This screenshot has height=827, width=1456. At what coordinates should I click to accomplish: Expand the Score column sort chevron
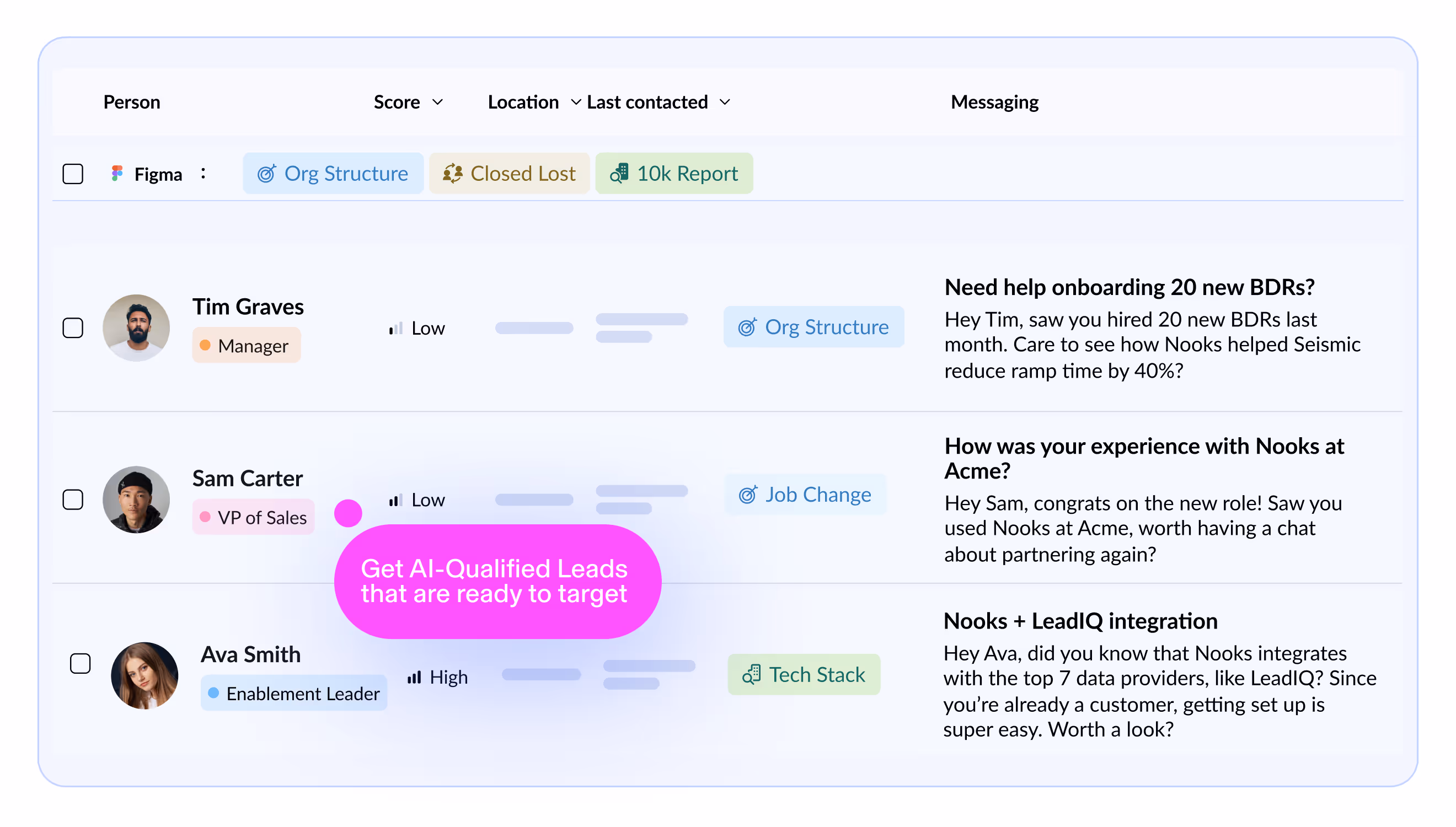(437, 102)
